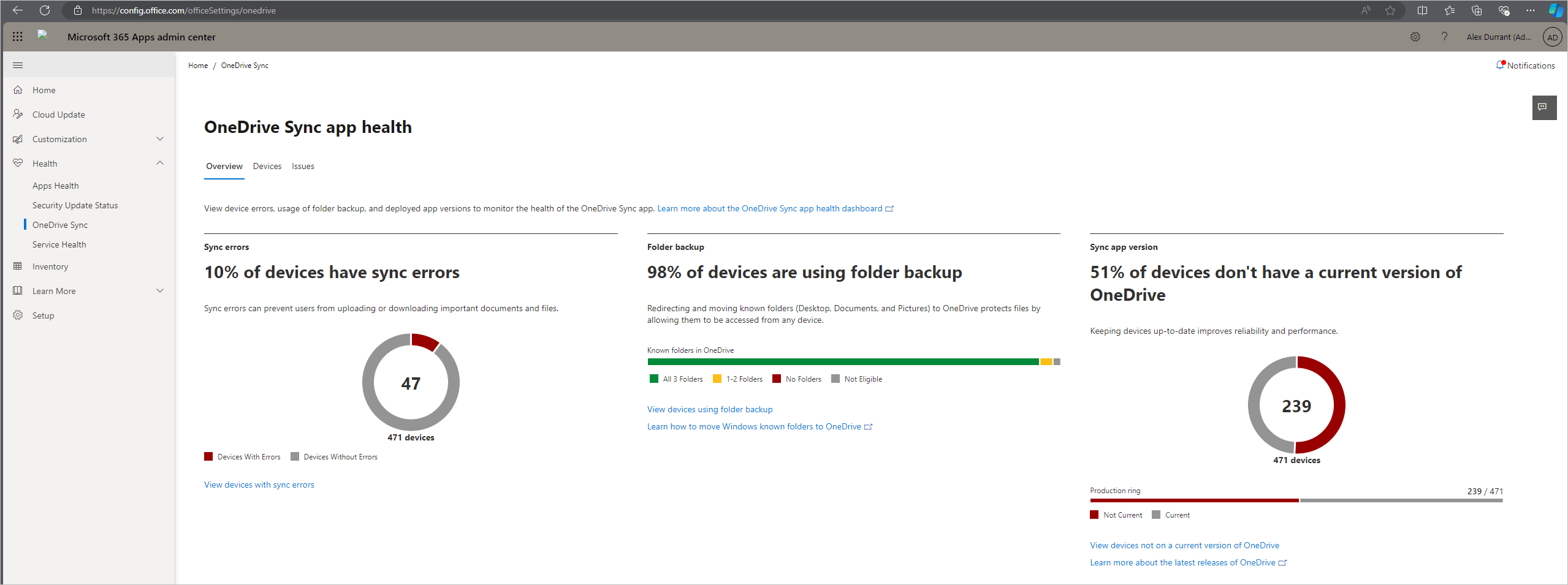Screen dimensions: 1568x585
Task: Switch to the Issues tab
Action: point(303,166)
